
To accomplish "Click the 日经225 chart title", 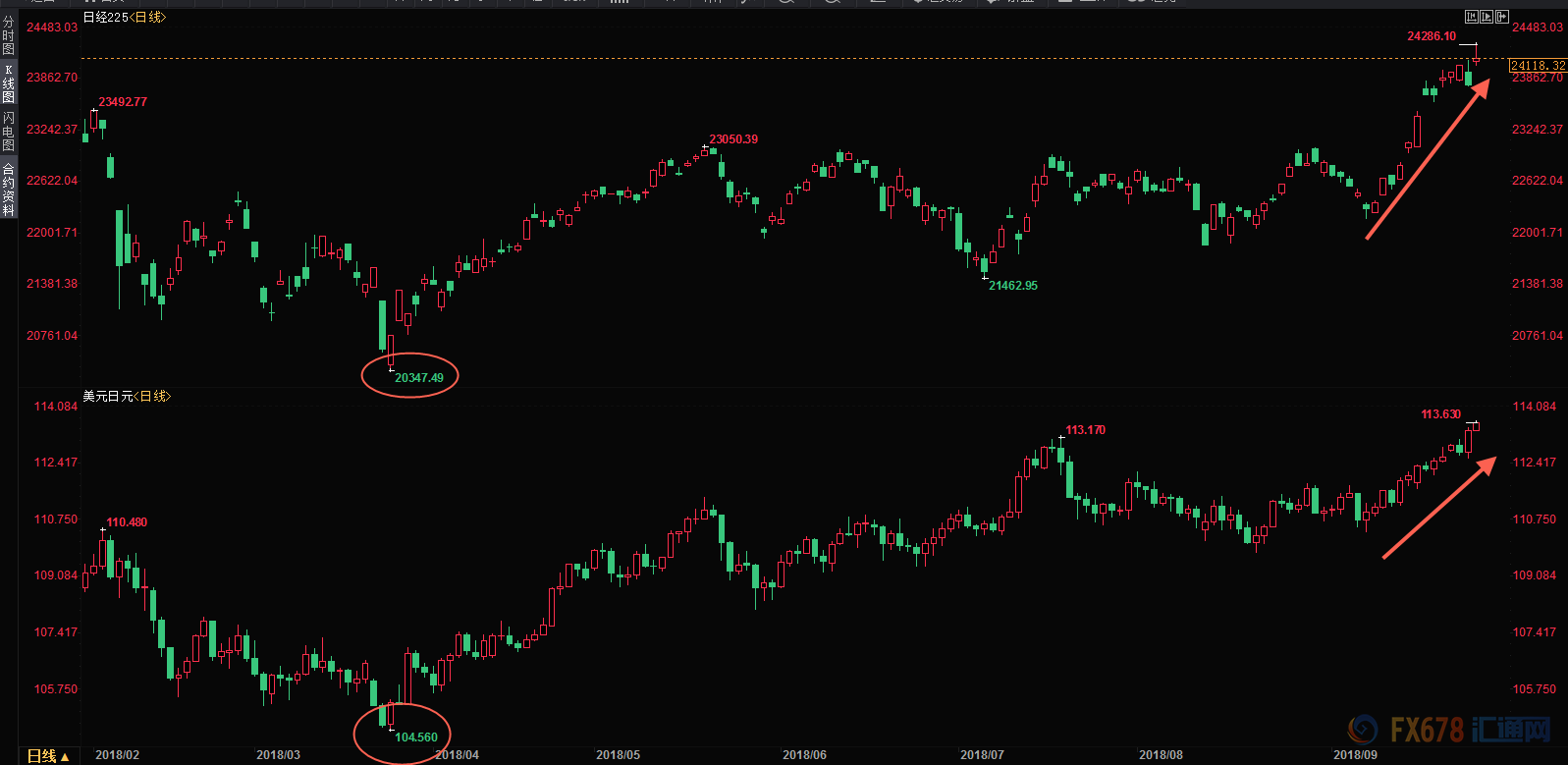I will [124, 18].
